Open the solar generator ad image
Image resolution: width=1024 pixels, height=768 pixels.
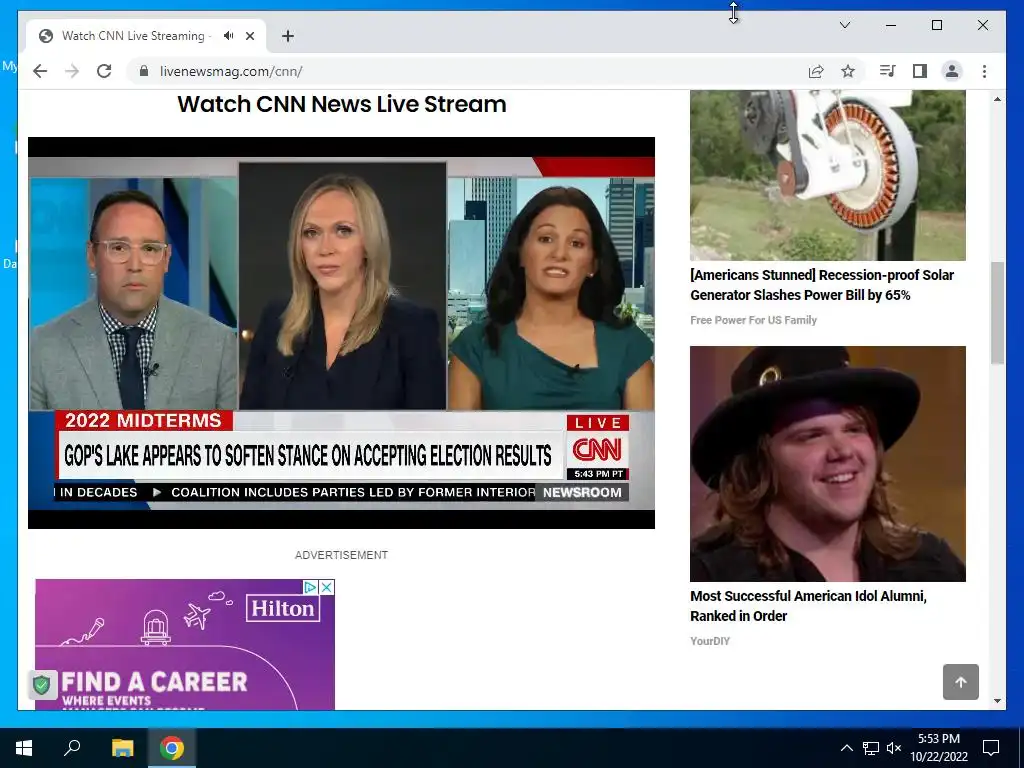click(x=827, y=175)
